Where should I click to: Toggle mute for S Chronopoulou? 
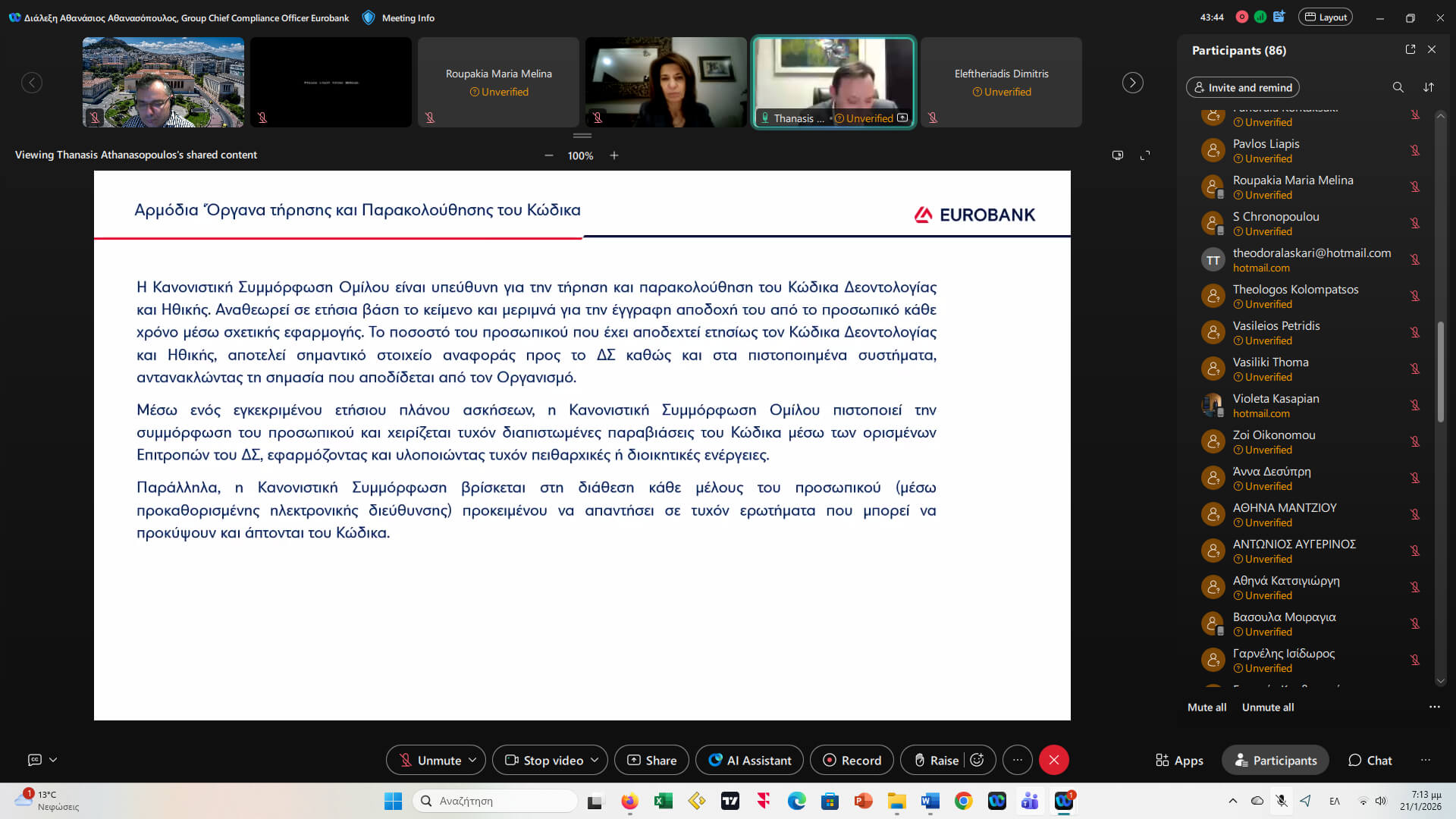tap(1415, 223)
